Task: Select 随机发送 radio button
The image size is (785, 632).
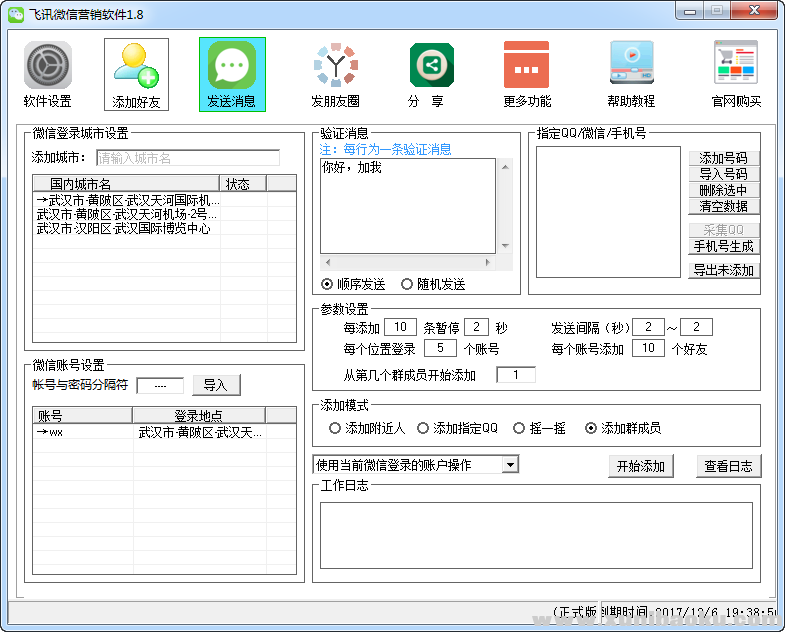Action: (407, 284)
